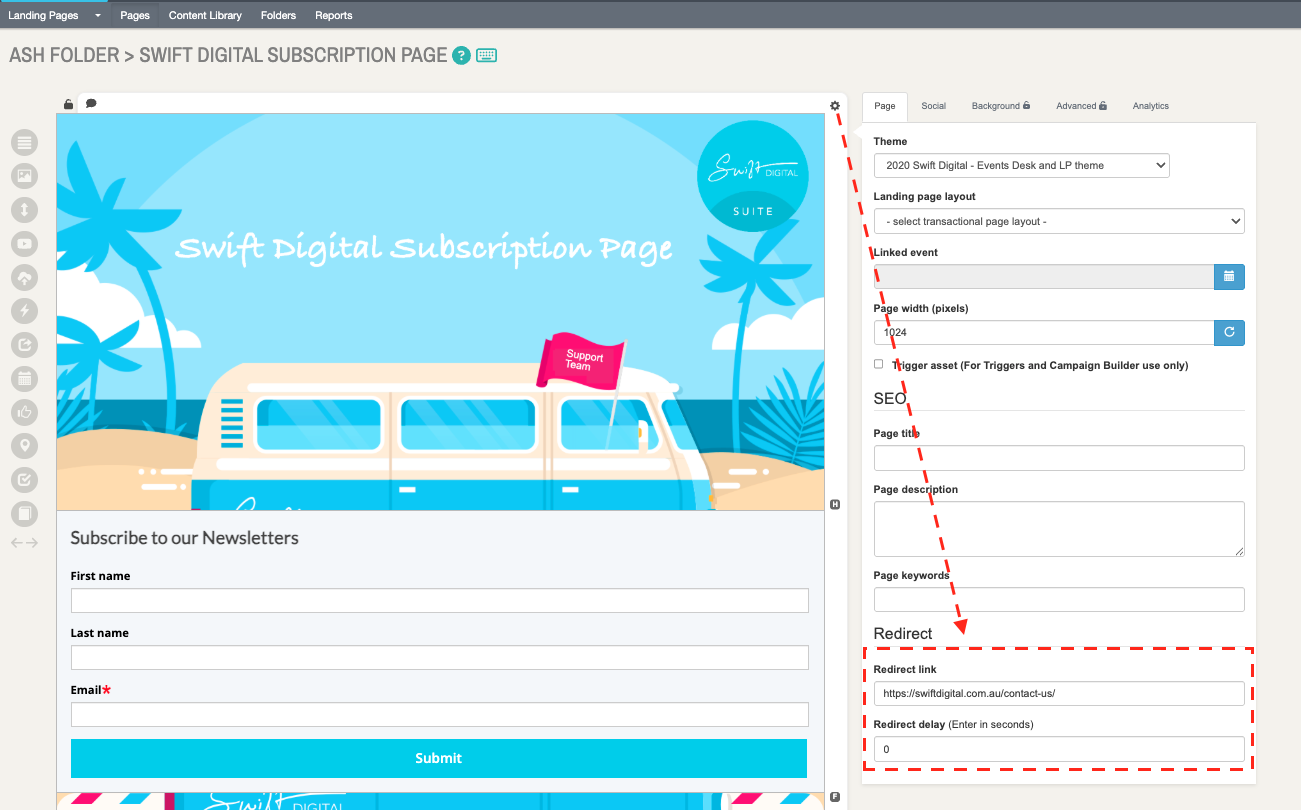Viewport: 1301px width, 810px height.
Task: Click the Email input field
Action: tap(440, 714)
